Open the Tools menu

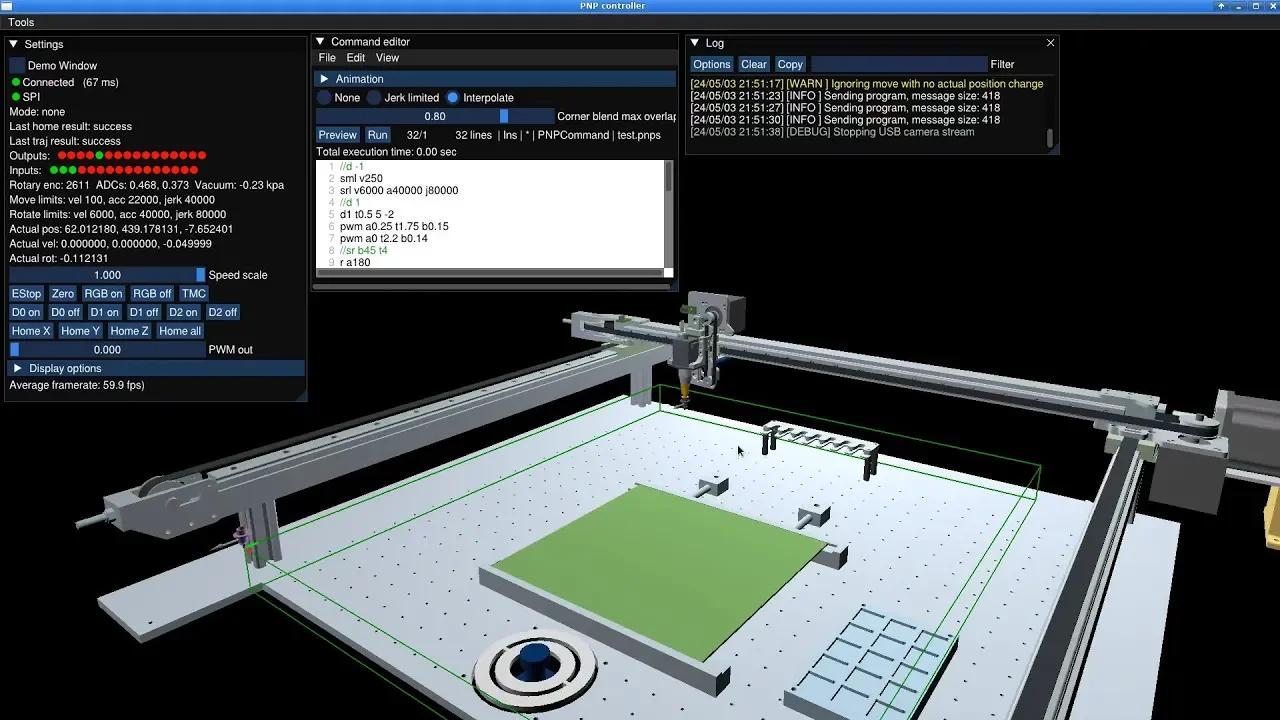point(21,22)
